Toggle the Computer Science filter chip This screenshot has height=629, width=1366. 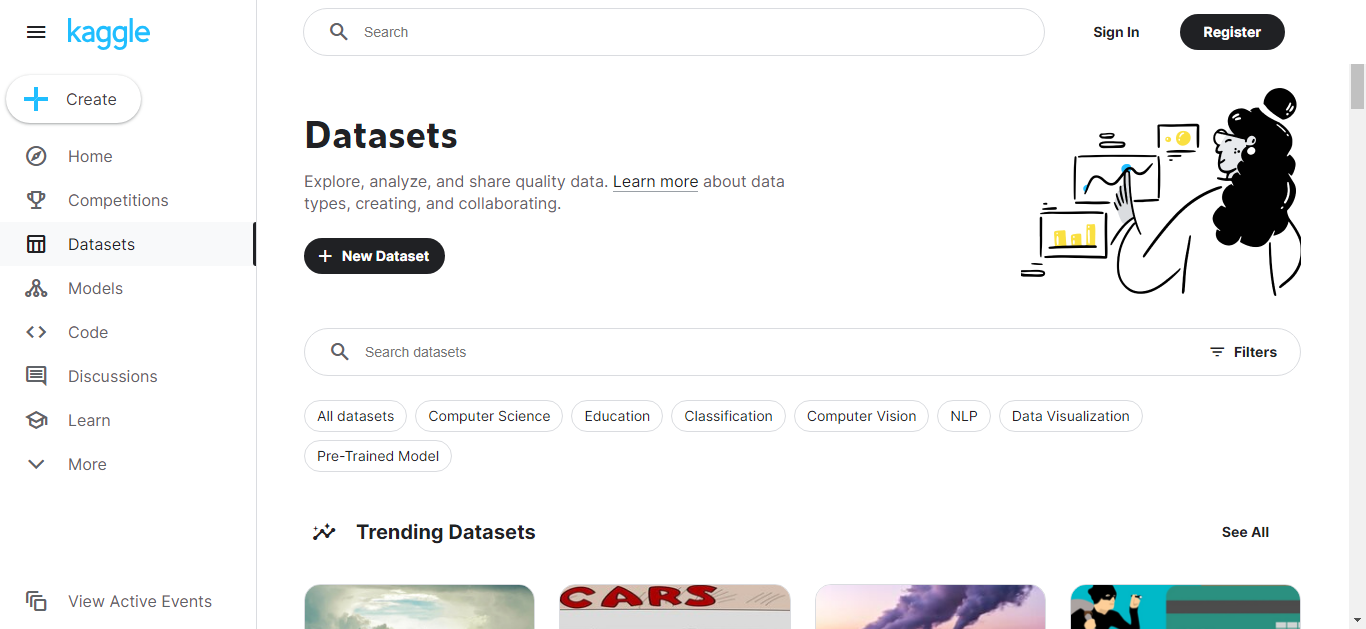pyautogui.click(x=489, y=416)
